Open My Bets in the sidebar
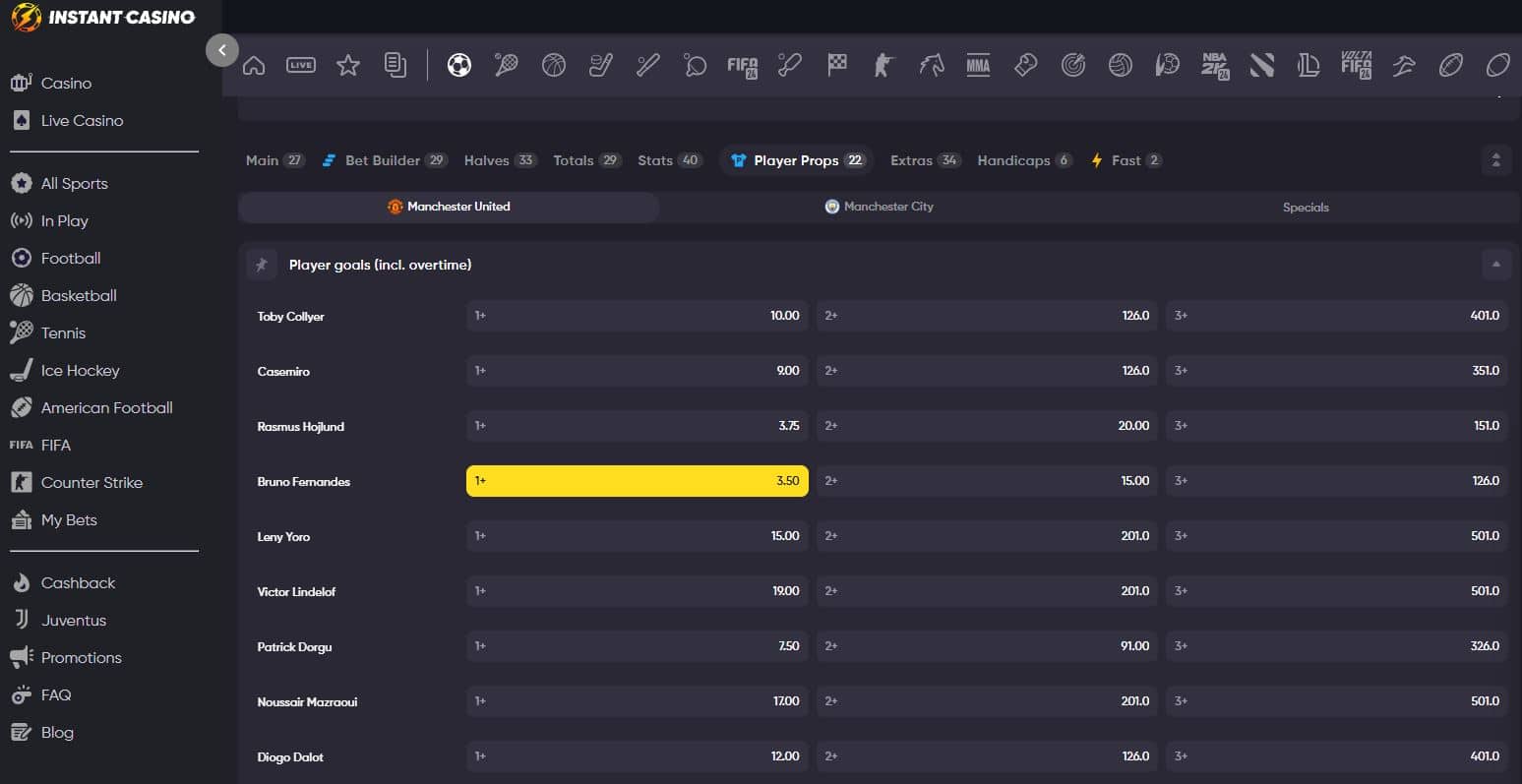This screenshot has height=784, width=1522. click(x=69, y=520)
